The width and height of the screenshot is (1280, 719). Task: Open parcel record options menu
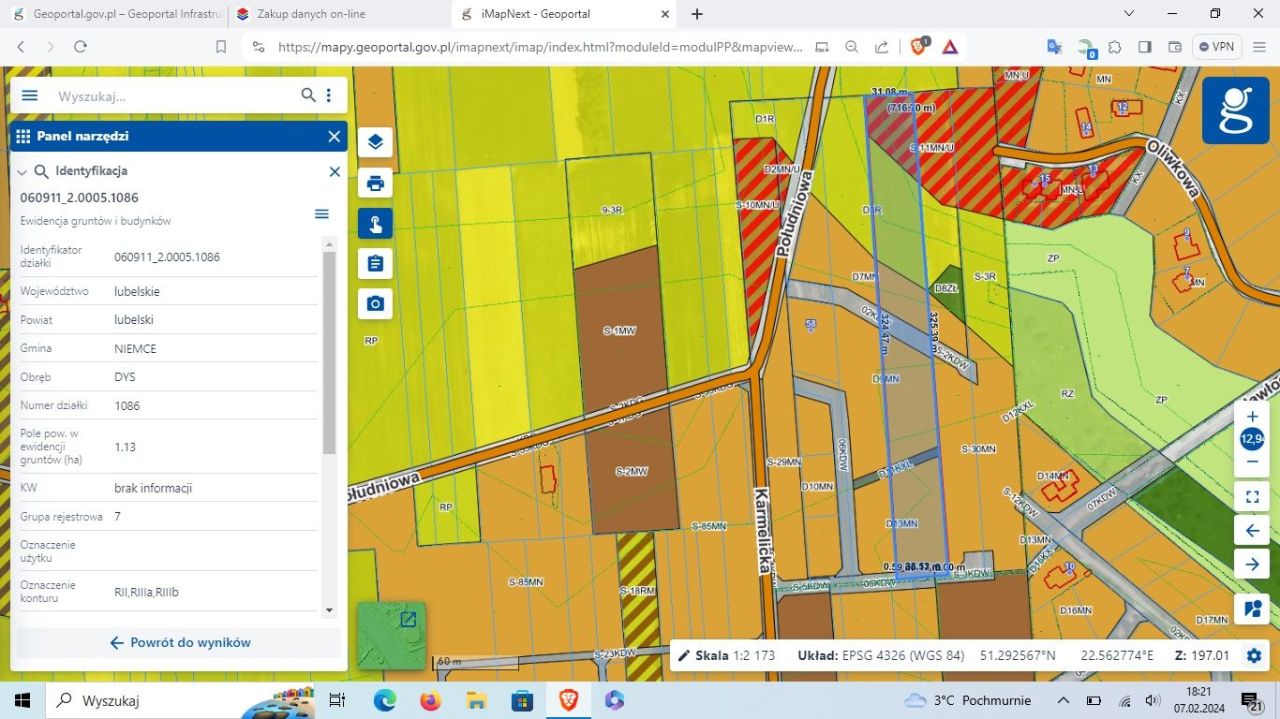click(x=321, y=214)
